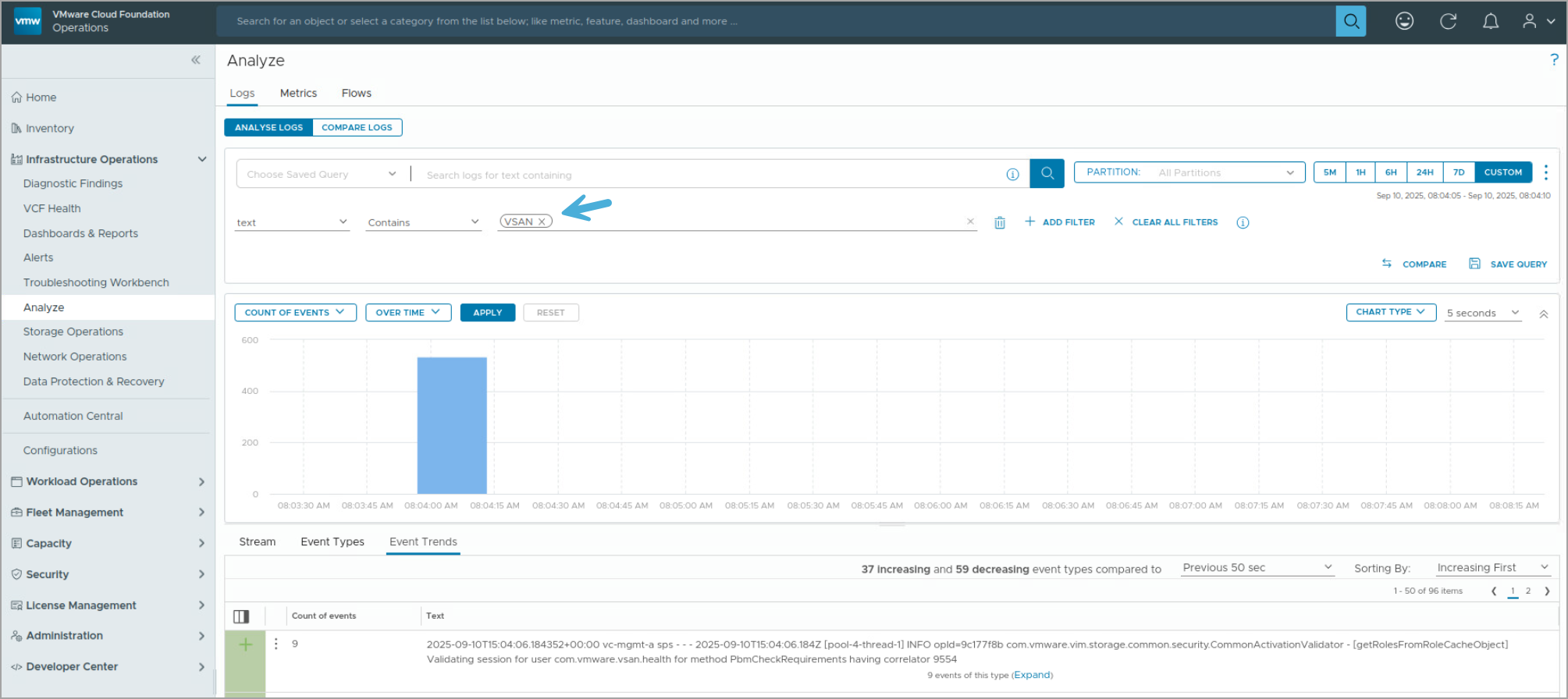Expand the 9 events of this type

click(x=1032, y=675)
